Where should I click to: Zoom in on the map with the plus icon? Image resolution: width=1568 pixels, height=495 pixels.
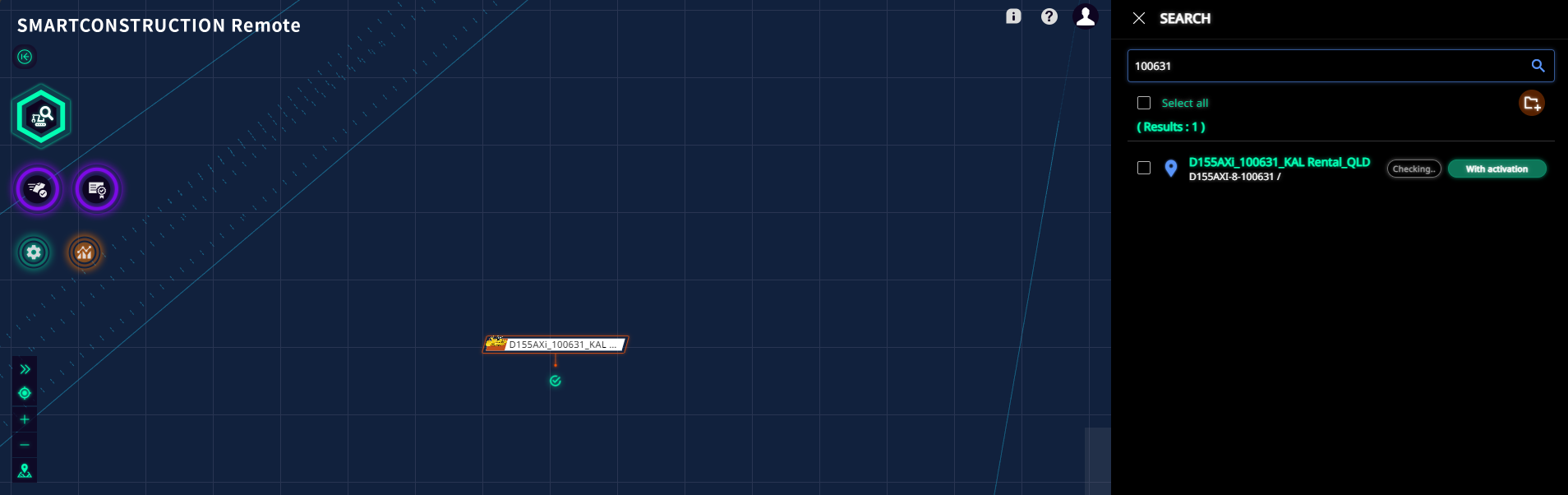point(25,419)
